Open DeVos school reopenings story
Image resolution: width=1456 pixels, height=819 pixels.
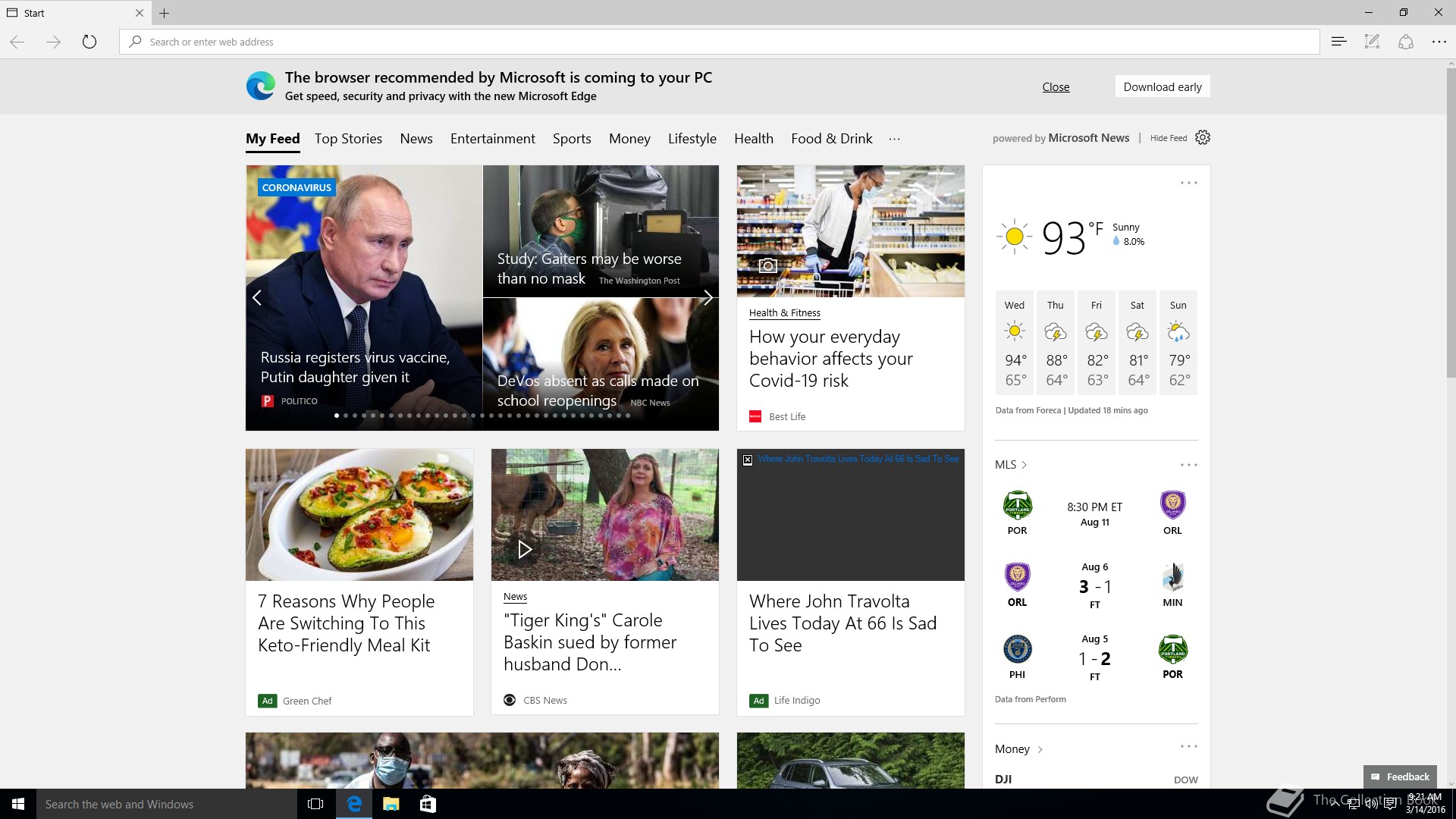coord(598,391)
